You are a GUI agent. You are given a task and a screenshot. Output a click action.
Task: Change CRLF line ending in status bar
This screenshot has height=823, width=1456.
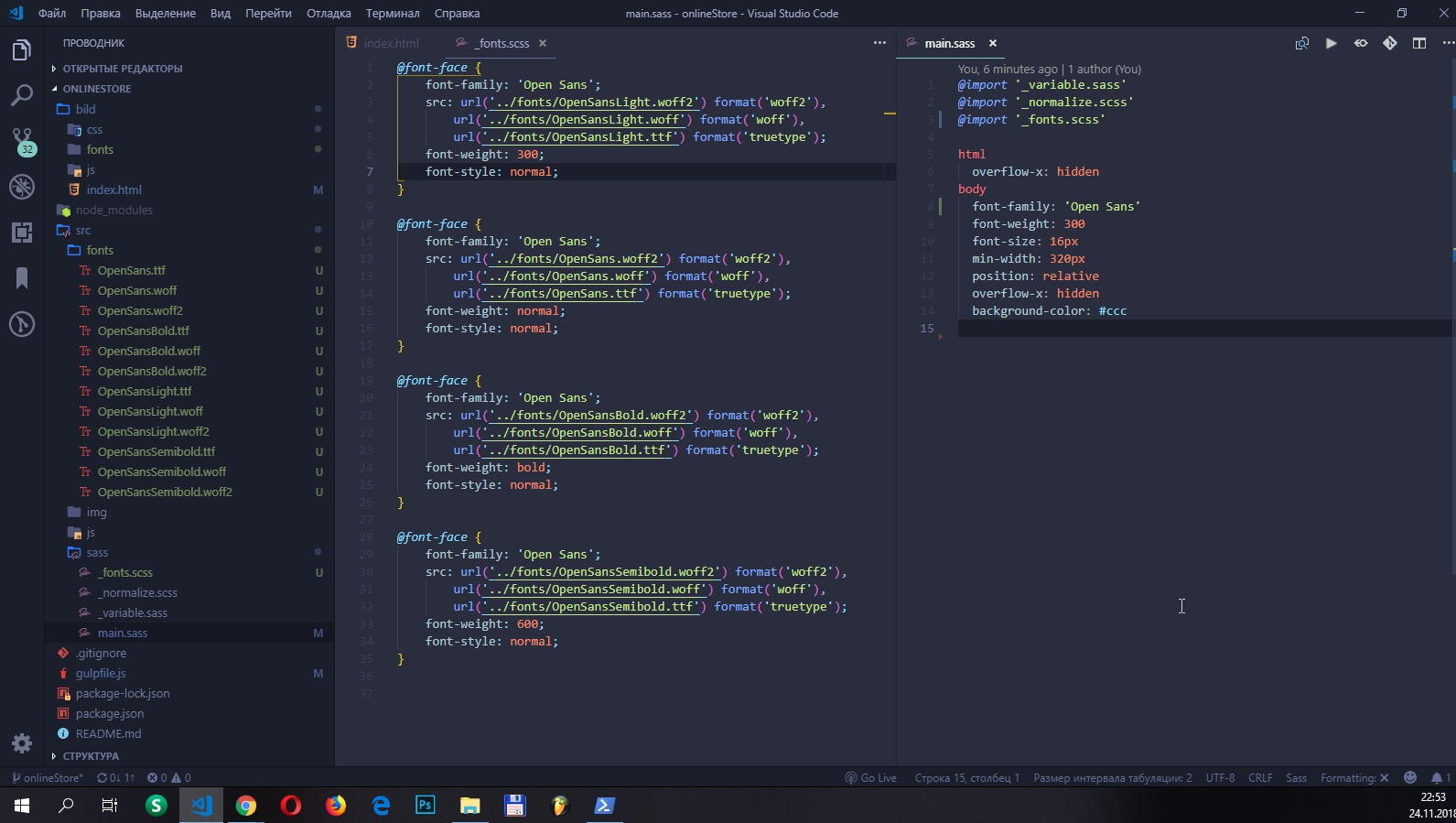click(1260, 778)
